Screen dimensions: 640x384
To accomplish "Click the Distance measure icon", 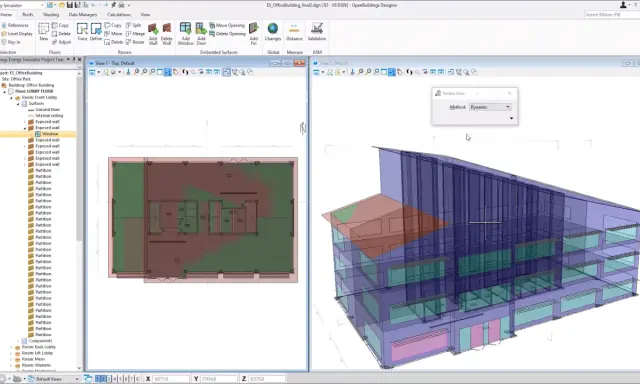I will pos(294,29).
